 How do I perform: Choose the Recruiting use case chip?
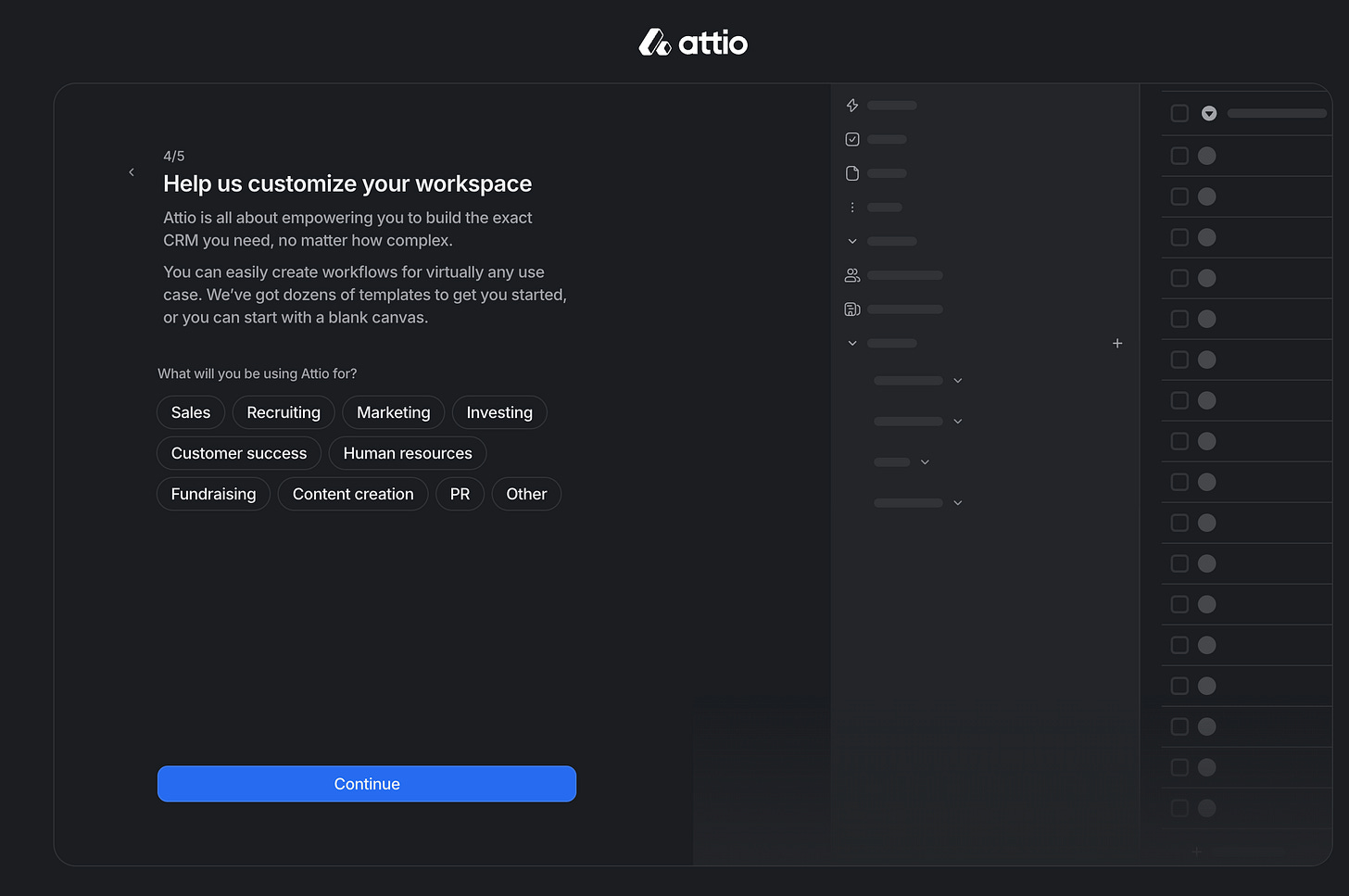(284, 412)
